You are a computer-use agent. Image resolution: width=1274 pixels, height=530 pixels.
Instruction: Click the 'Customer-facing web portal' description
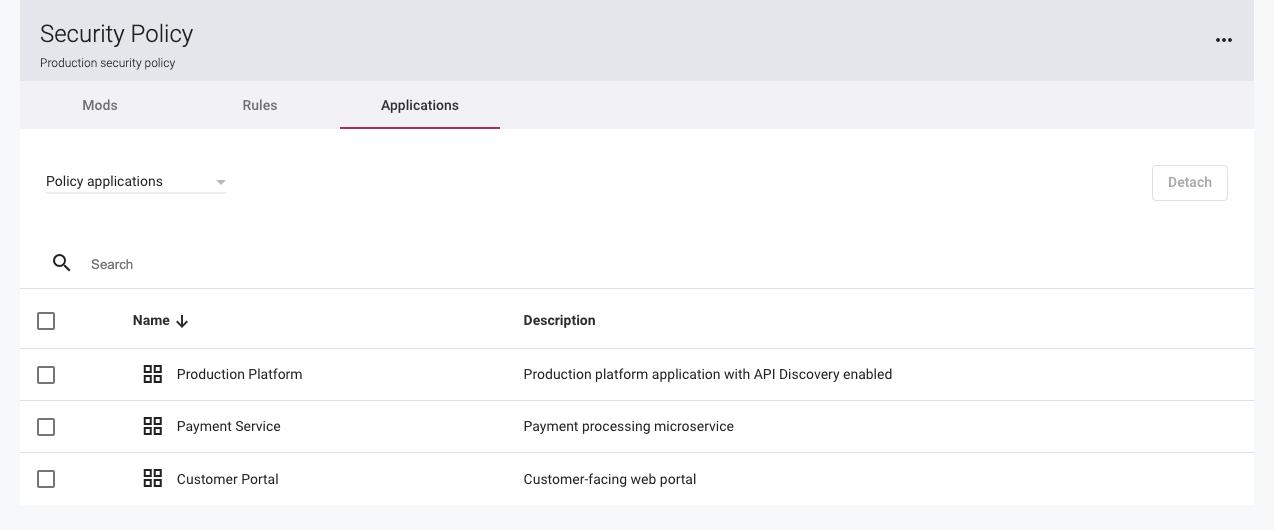[x=610, y=479]
